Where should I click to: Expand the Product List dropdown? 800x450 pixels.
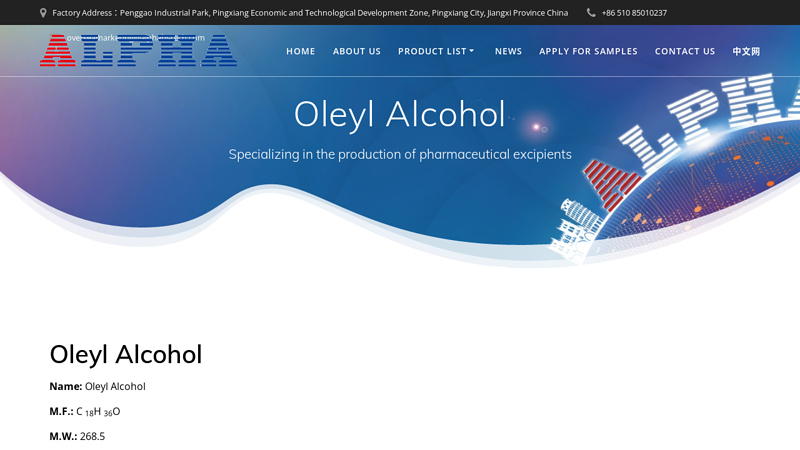[436, 52]
